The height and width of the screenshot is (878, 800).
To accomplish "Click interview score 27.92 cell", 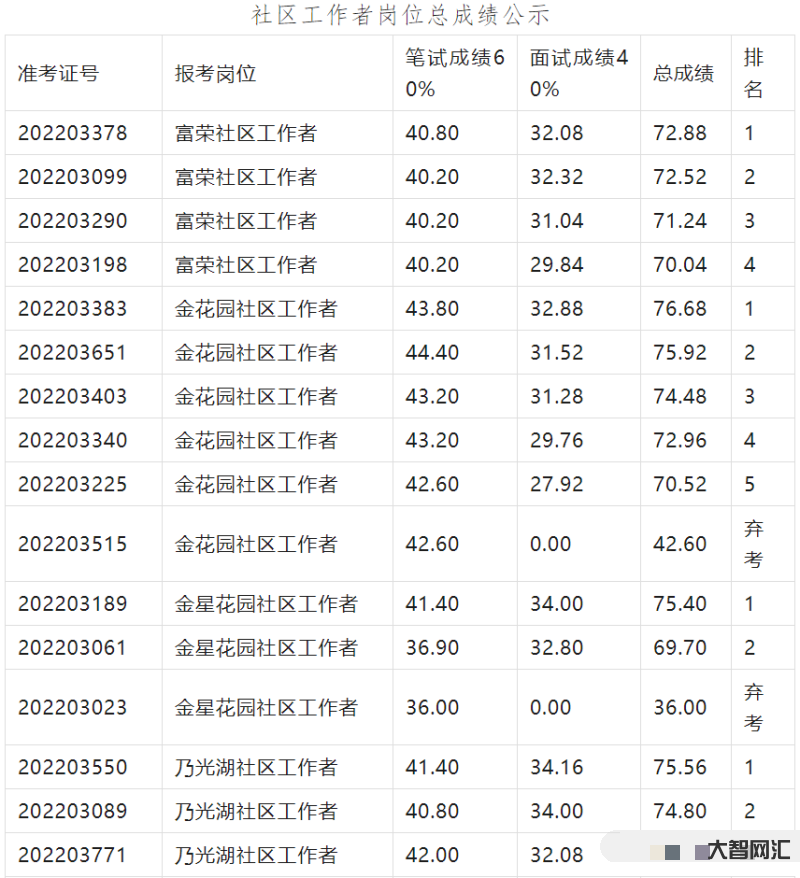I will point(556,484).
